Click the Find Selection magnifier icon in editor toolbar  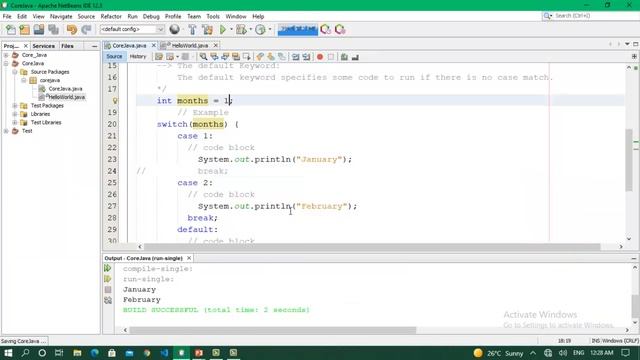(x=203, y=57)
